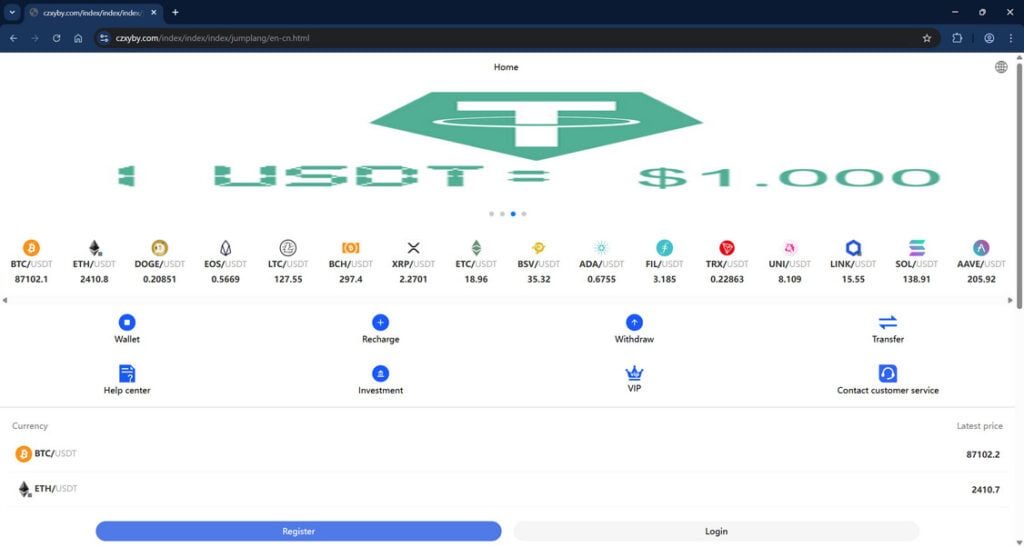
Task: Reload the page
Action: (x=57, y=39)
